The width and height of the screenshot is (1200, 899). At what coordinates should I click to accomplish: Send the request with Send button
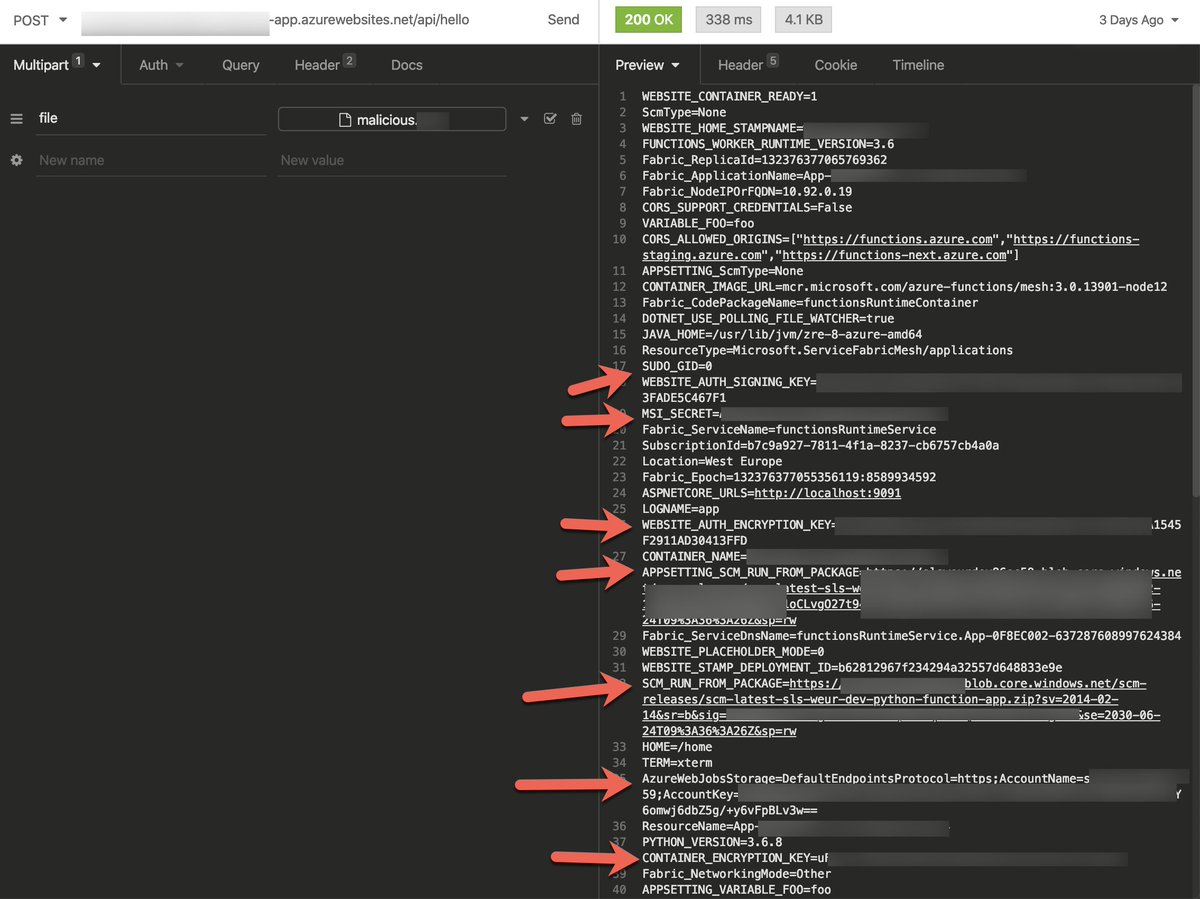tap(563, 20)
